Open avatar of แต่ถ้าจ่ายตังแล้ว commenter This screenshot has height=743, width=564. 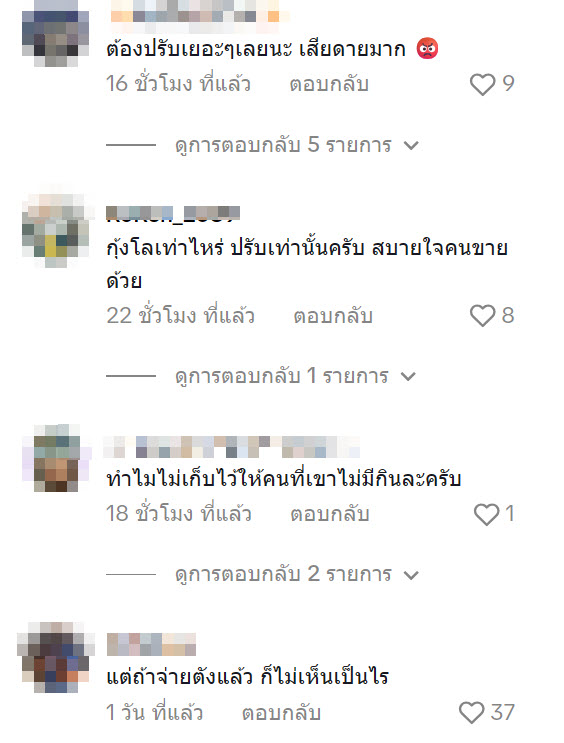[x=55, y=657]
